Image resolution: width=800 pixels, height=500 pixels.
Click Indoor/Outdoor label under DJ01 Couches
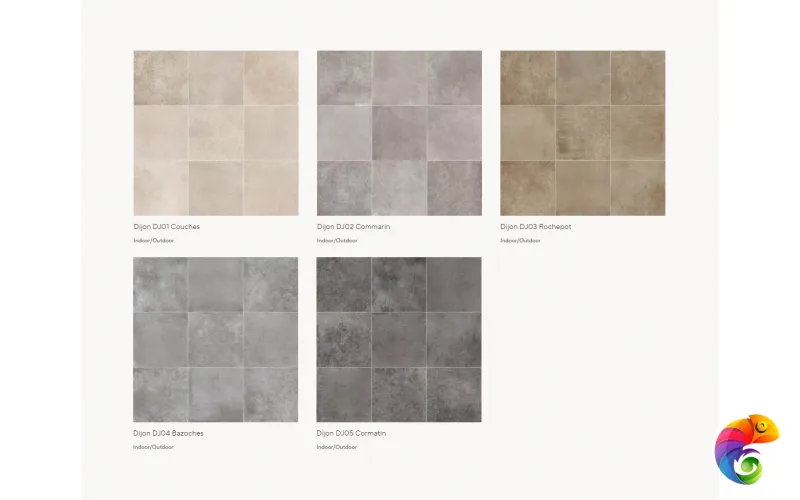pos(153,241)
